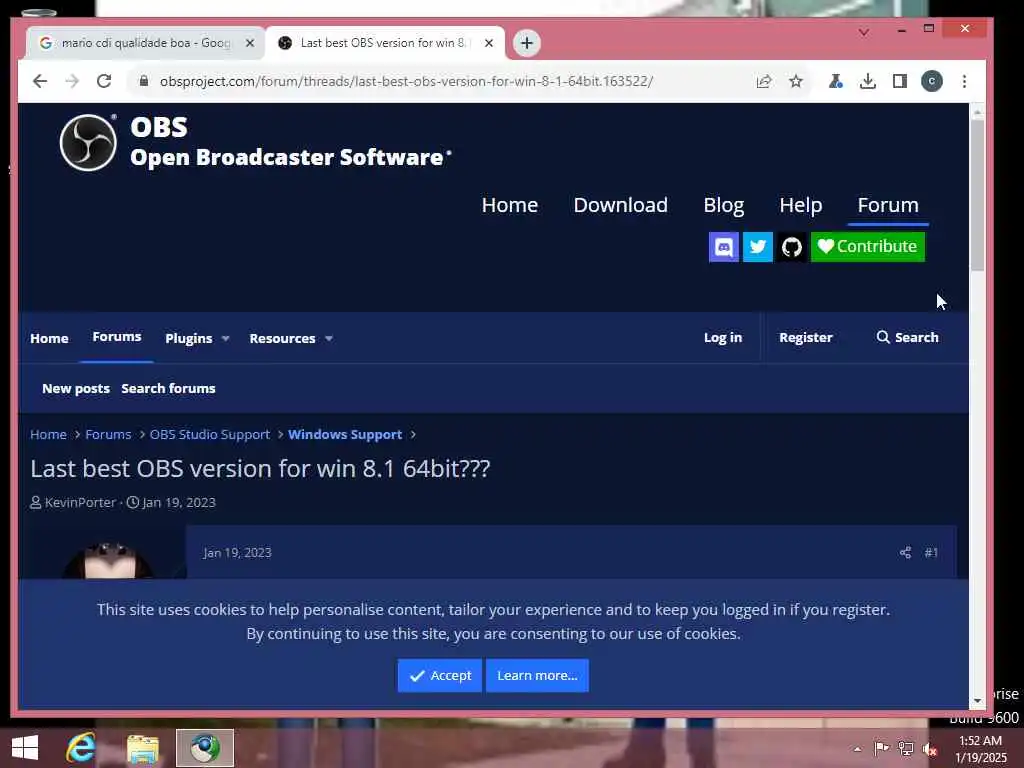Open the tab search chevron in title bar
The image size is (1024, 768).
click(x=864, y=31)
